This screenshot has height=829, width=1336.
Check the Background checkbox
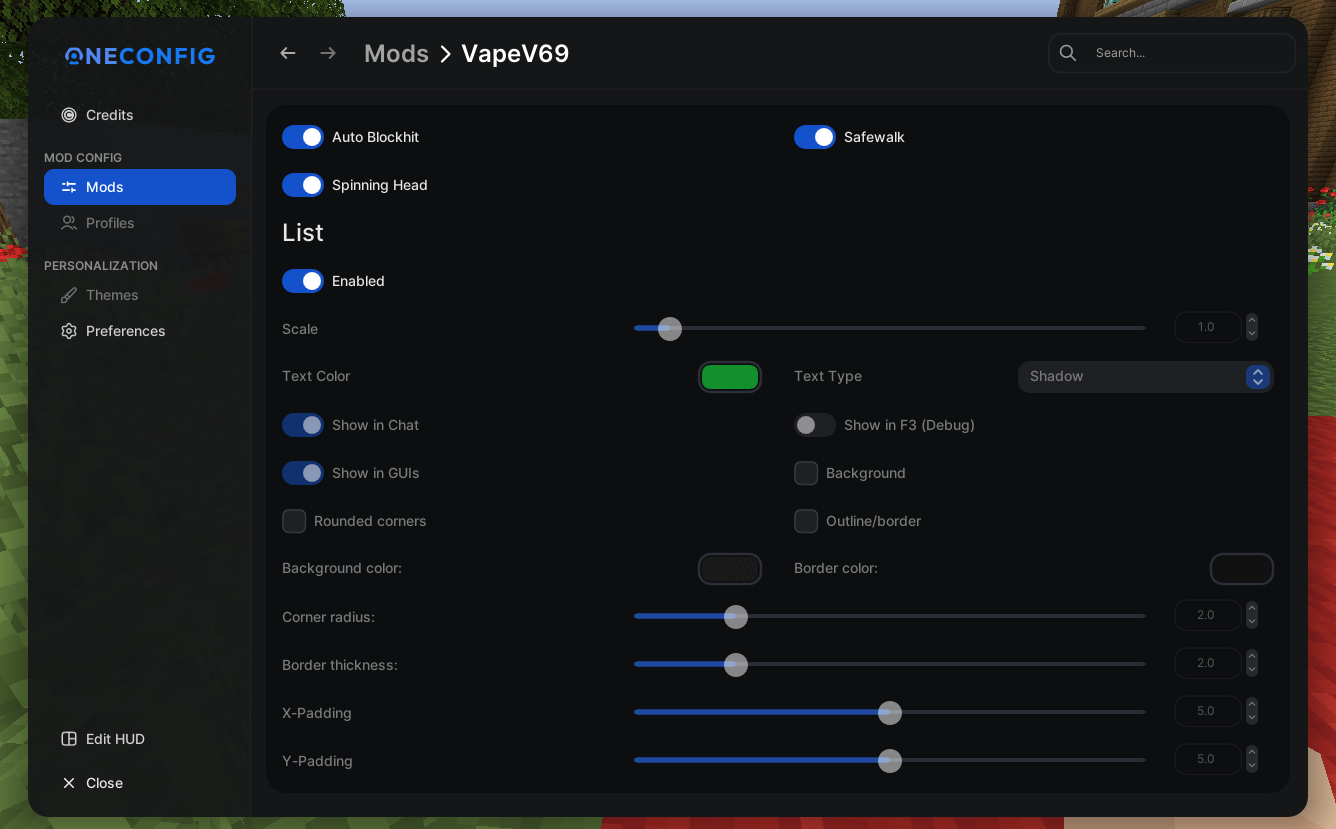[806, 473]
